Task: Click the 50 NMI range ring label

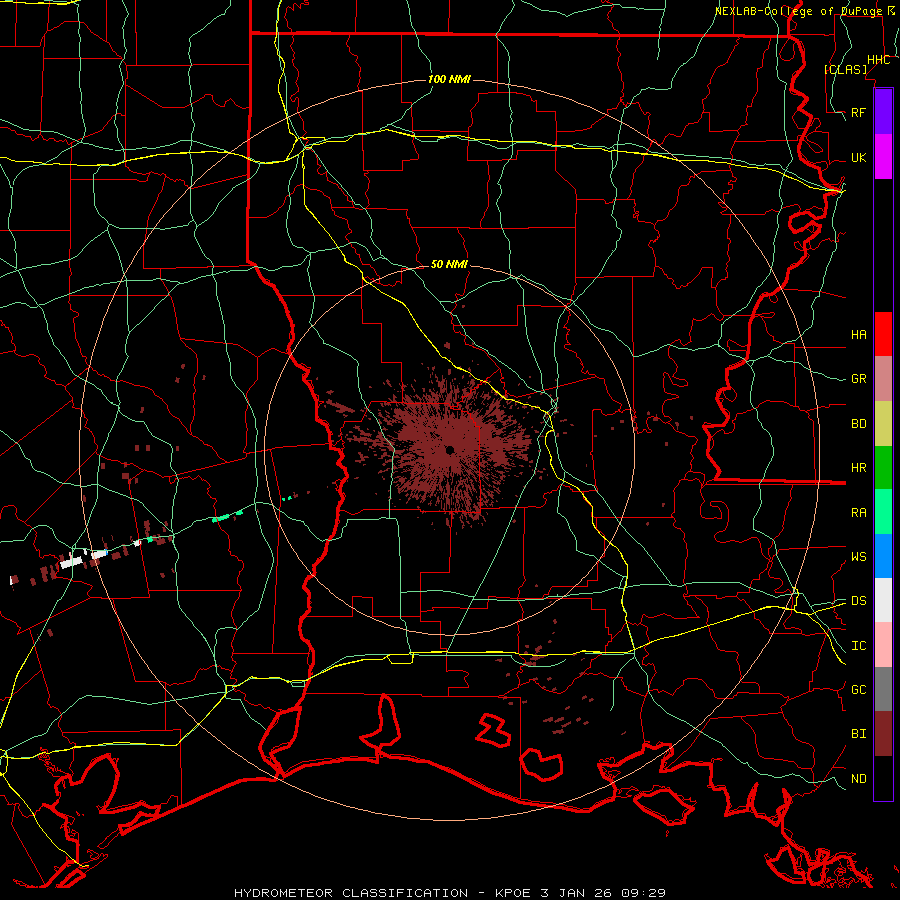Action: click(449, 264)
